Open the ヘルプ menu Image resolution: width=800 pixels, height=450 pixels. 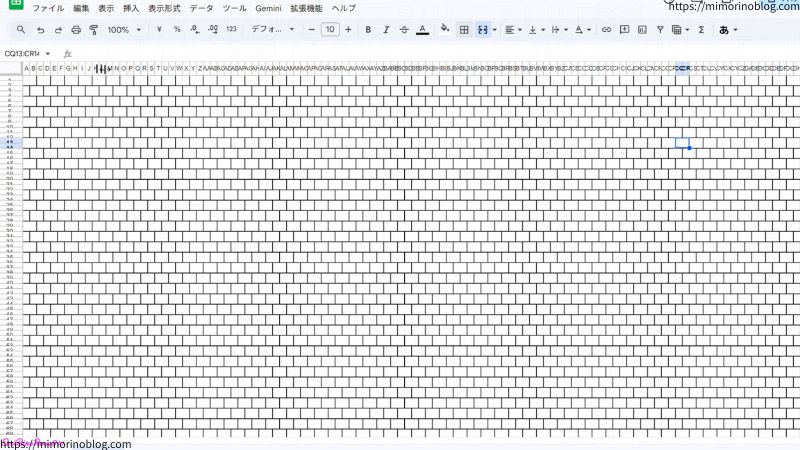pyautogui.click(x=344, y=8)
